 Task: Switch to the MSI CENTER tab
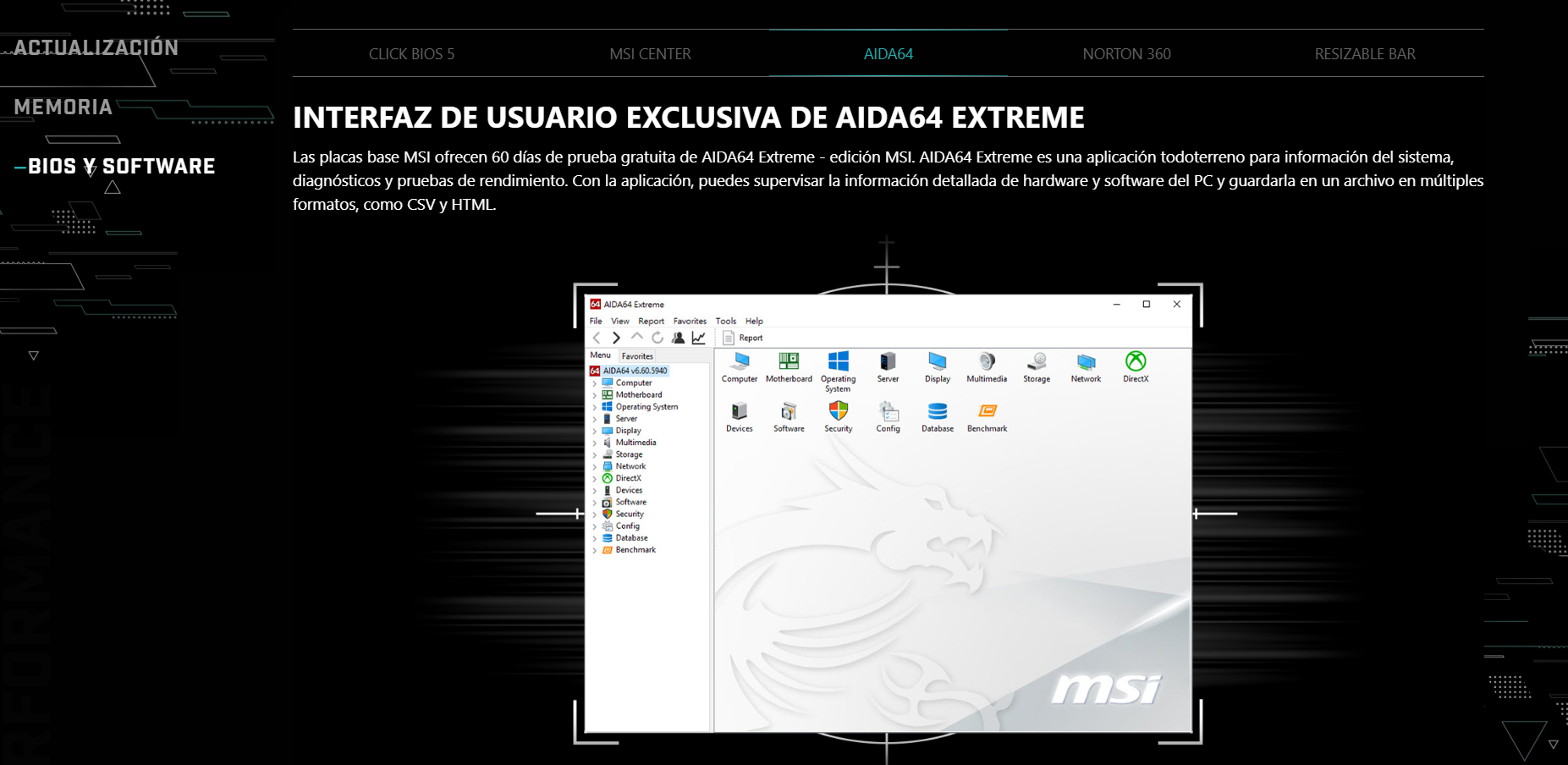(650, 54)
